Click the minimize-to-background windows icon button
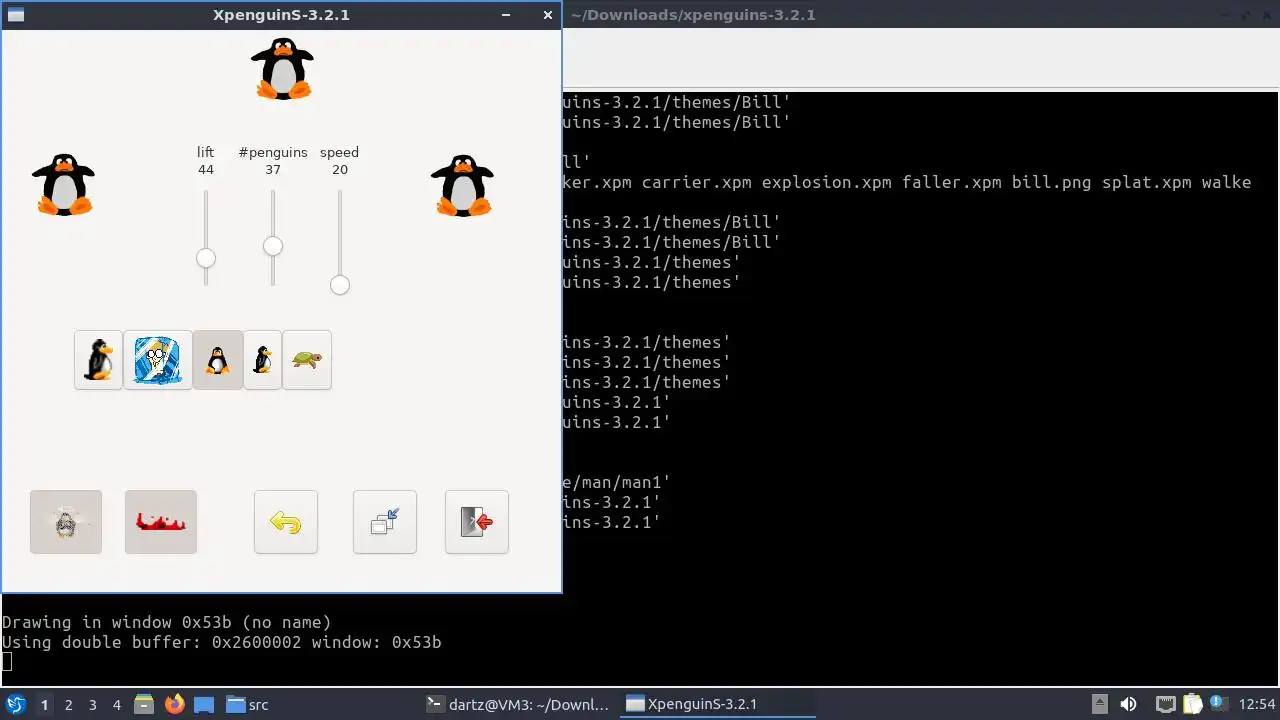Viewport: 1280px width, 720px height. click(x=385, y=522)
